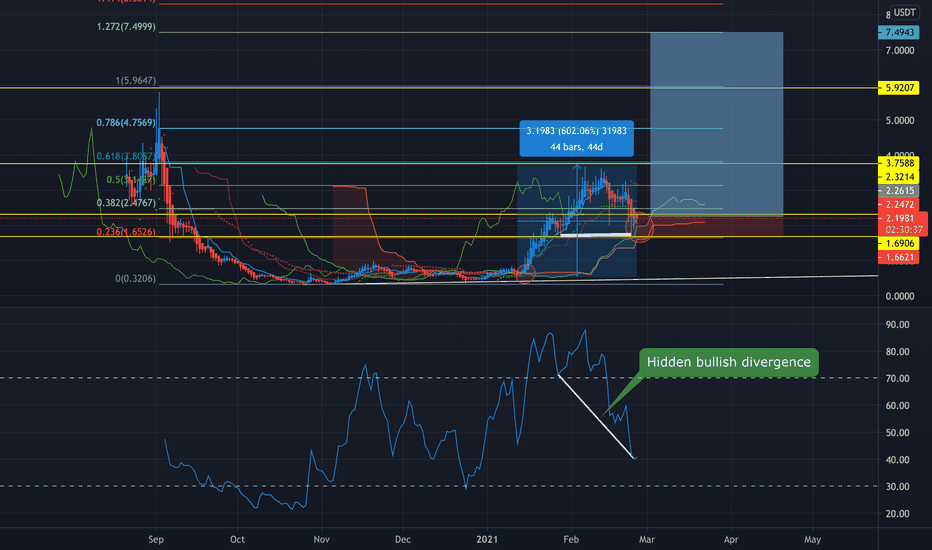
Task: Click the 602.06% price range measurement label
Action: coord(577,139)
